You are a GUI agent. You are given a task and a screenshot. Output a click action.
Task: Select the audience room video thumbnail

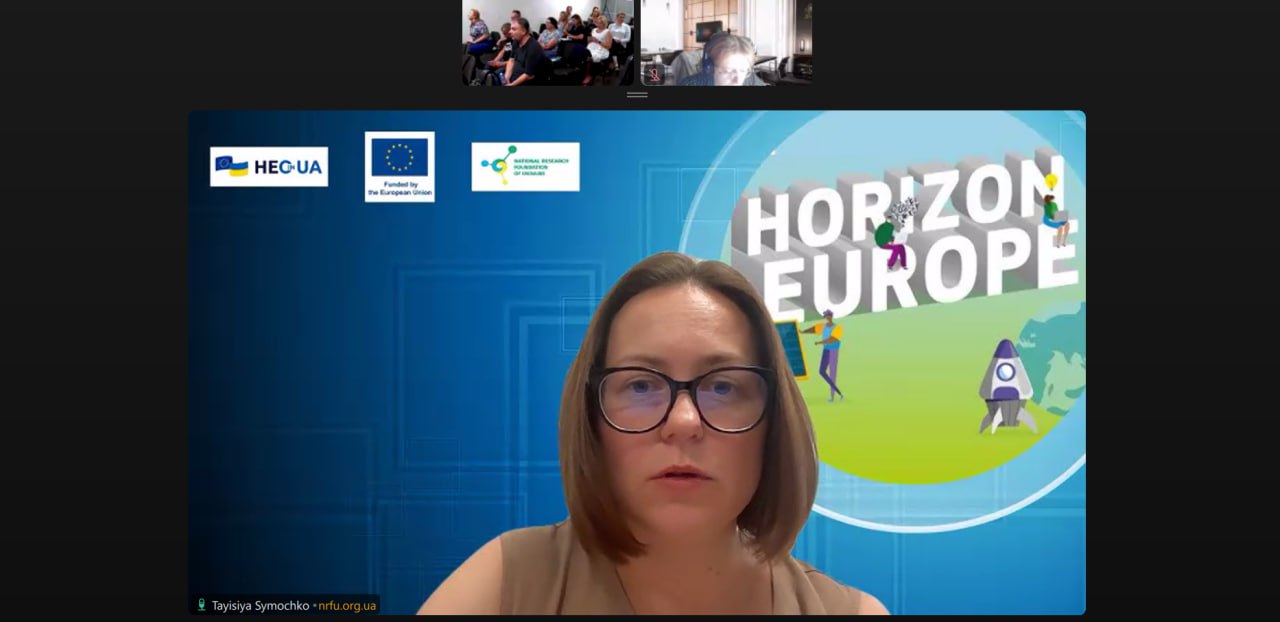point(548,43)
